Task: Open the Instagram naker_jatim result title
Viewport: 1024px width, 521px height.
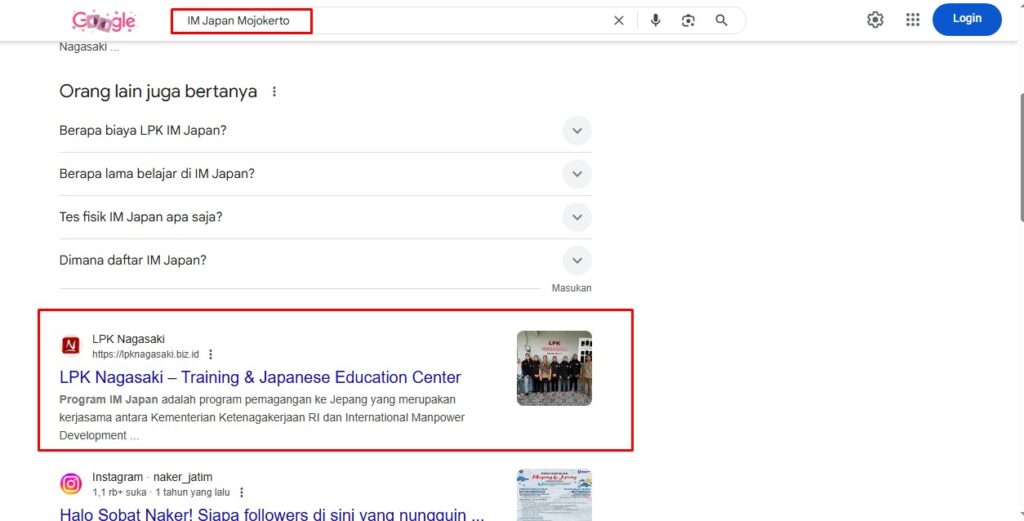Action: [272, 513]
